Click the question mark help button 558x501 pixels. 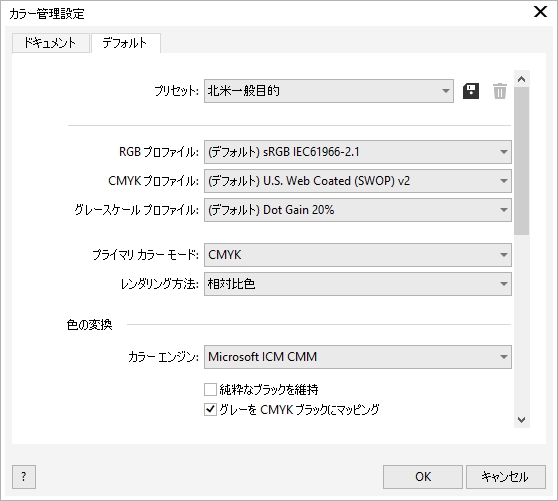(24, 477)
